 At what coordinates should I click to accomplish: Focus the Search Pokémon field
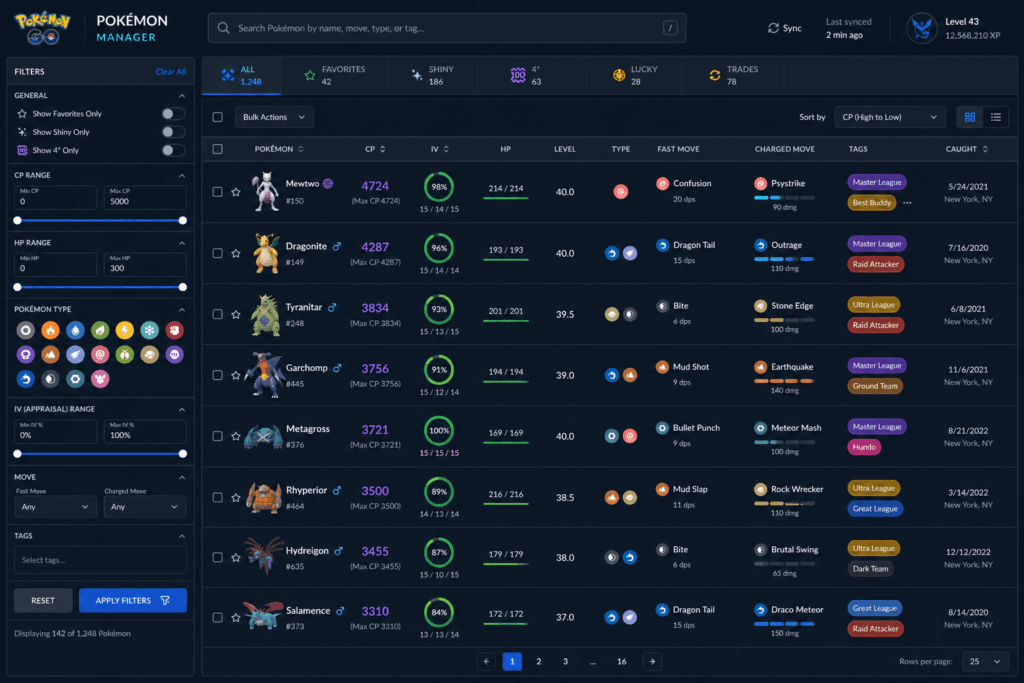tap(447, 28)
